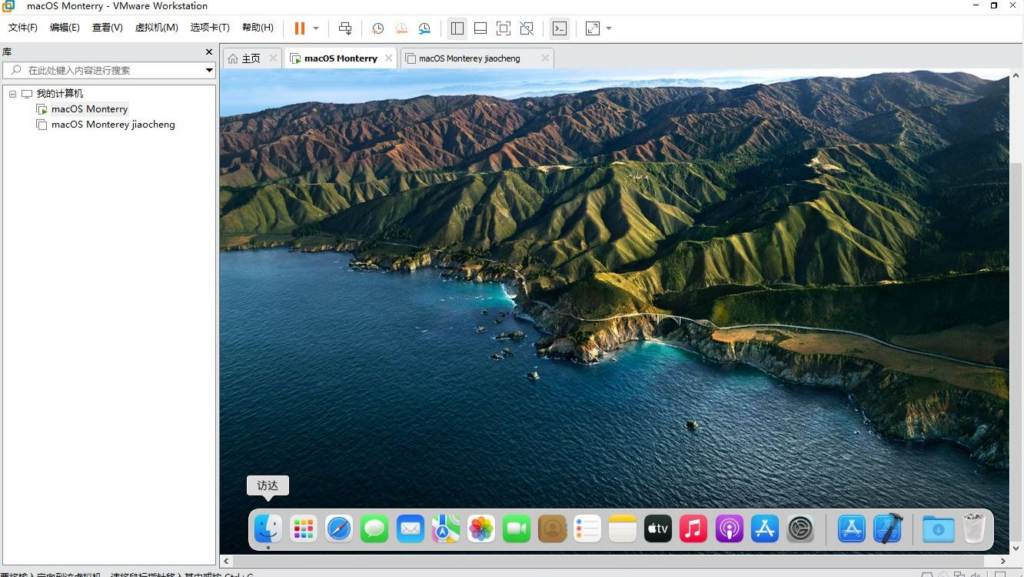Screen dimensions: 1024x577
Task: Expand the pause button dropdown arrow
Action: tap(316, 28)
